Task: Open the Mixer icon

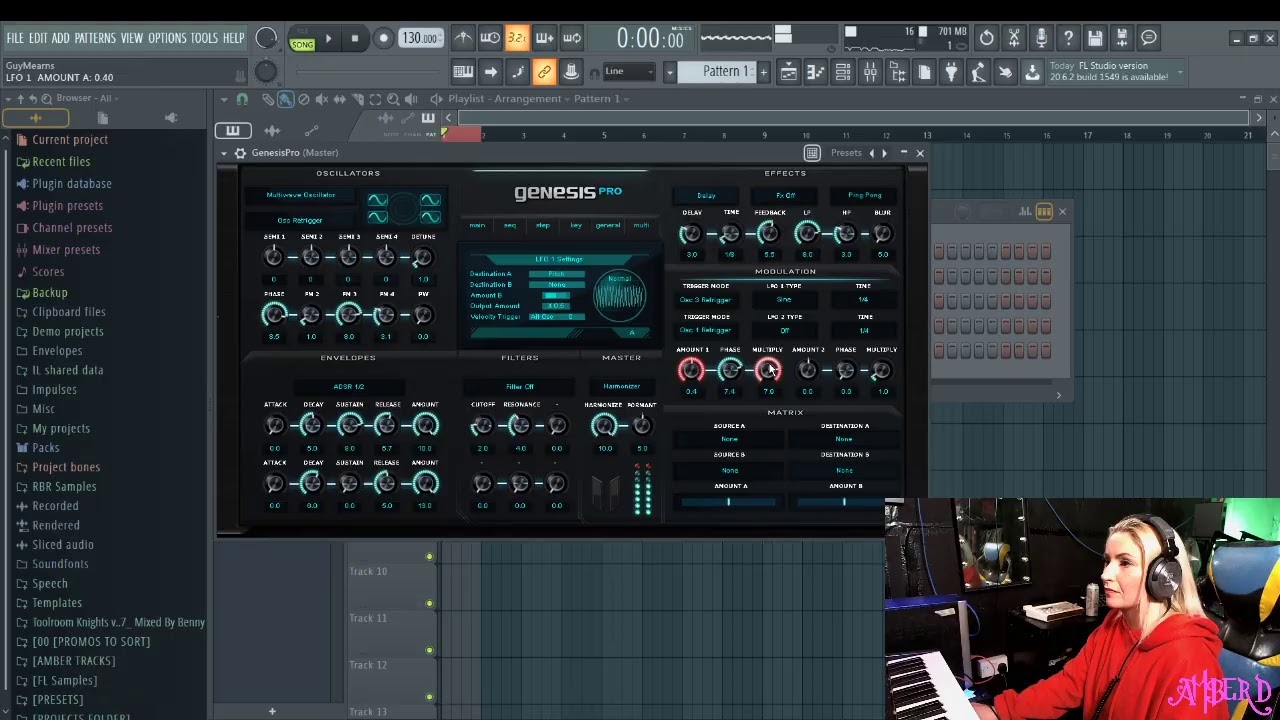Action: pyautogui.click(x=870, y=72)
